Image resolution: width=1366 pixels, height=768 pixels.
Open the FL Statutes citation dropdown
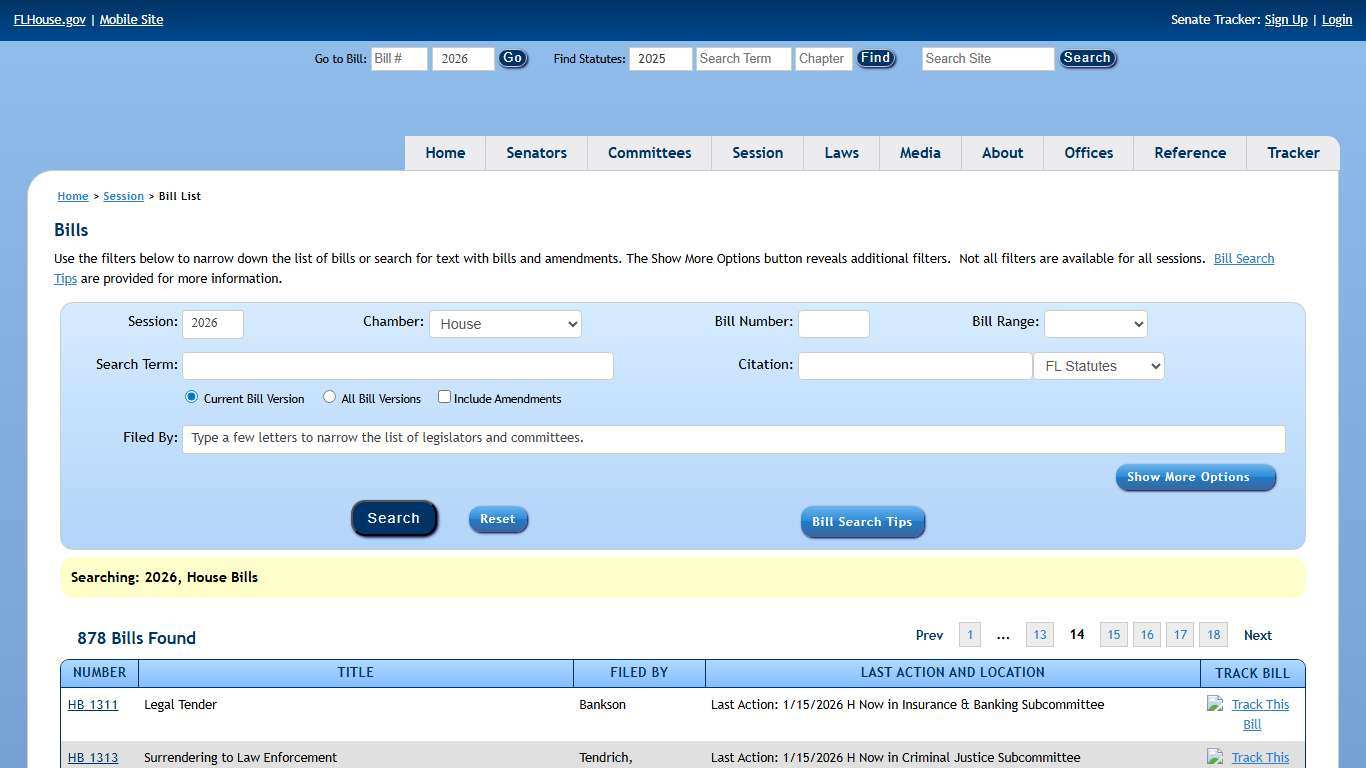(1098, 366)
